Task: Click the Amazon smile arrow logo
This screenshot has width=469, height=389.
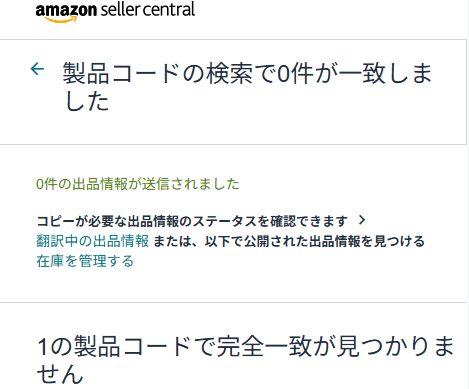Action: pyautogui.click(x=61, y=19)
